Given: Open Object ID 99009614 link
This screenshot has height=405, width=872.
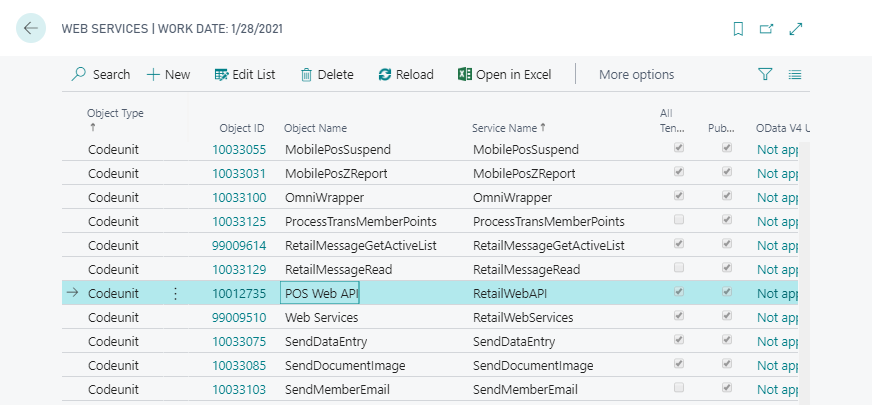Looking at the screenshot, I should pos(239,245).
